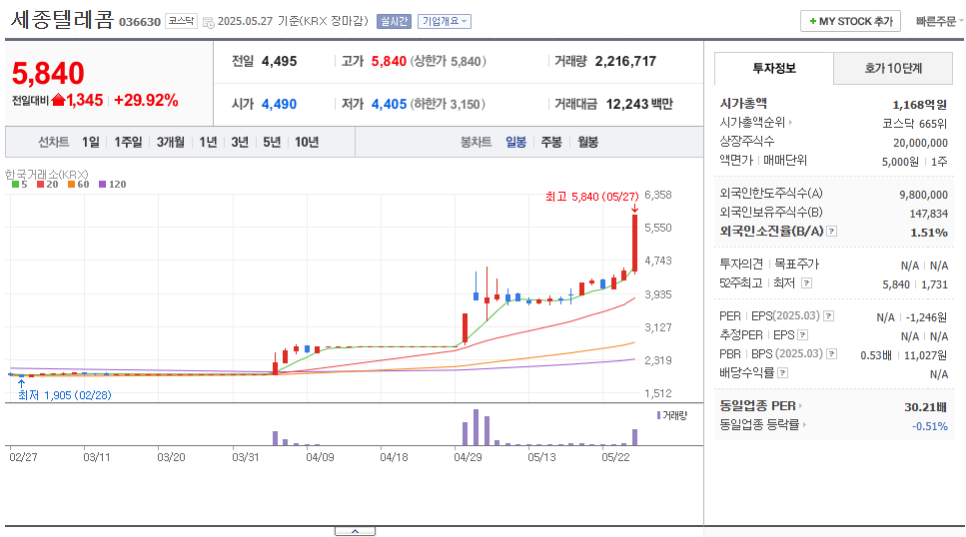
Task: Click the calendar icon beside the date
Action: pos(209,23)
